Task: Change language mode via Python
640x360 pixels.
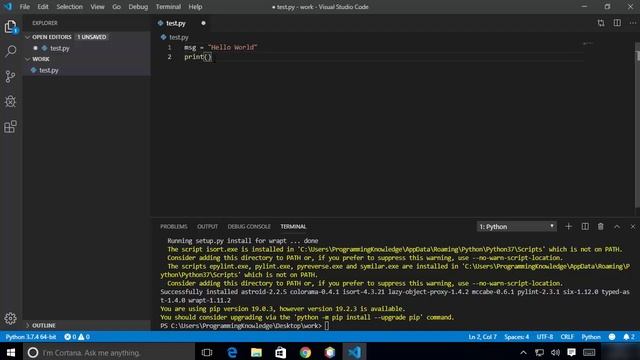Action: coord(591,337)
